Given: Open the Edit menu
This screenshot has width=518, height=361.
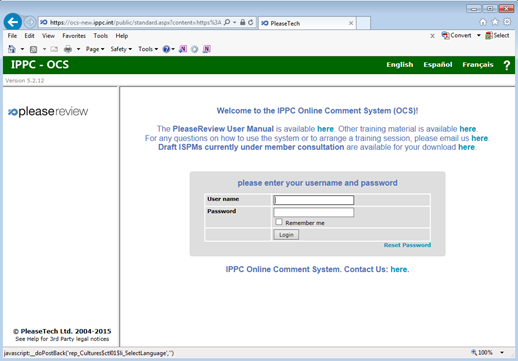Looking at the screenshot, I should pyautogui.click(x=29, y=36).
